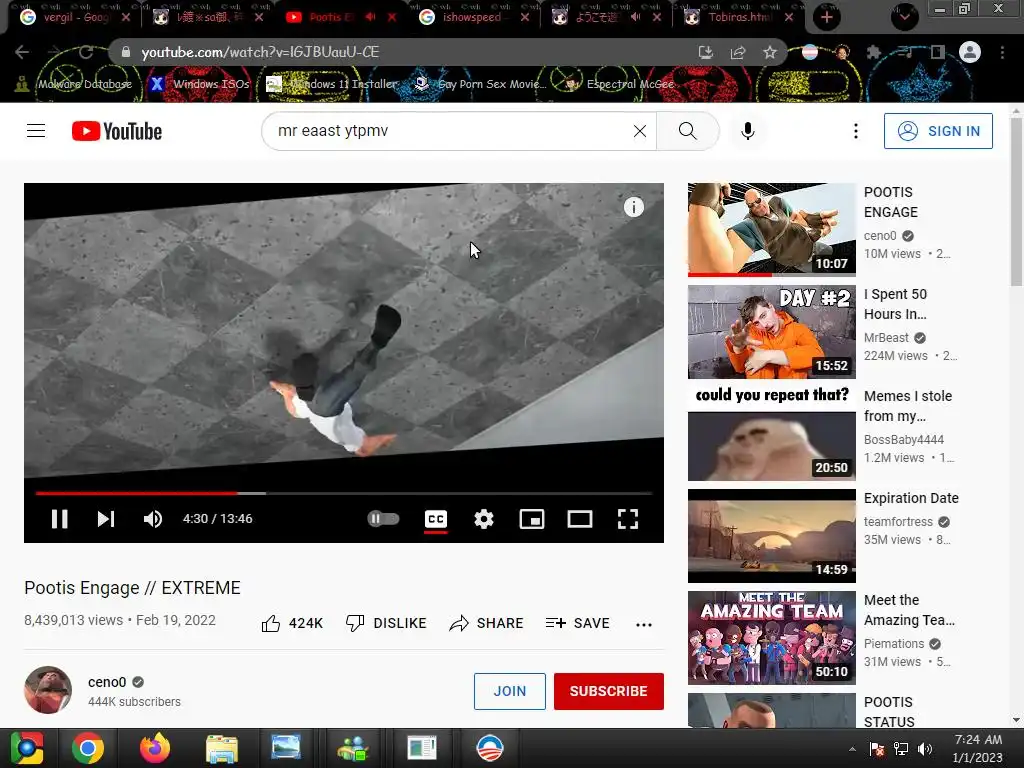The image size is (1024, 768).
Task: Reload the current page
Action: (86, 52)
